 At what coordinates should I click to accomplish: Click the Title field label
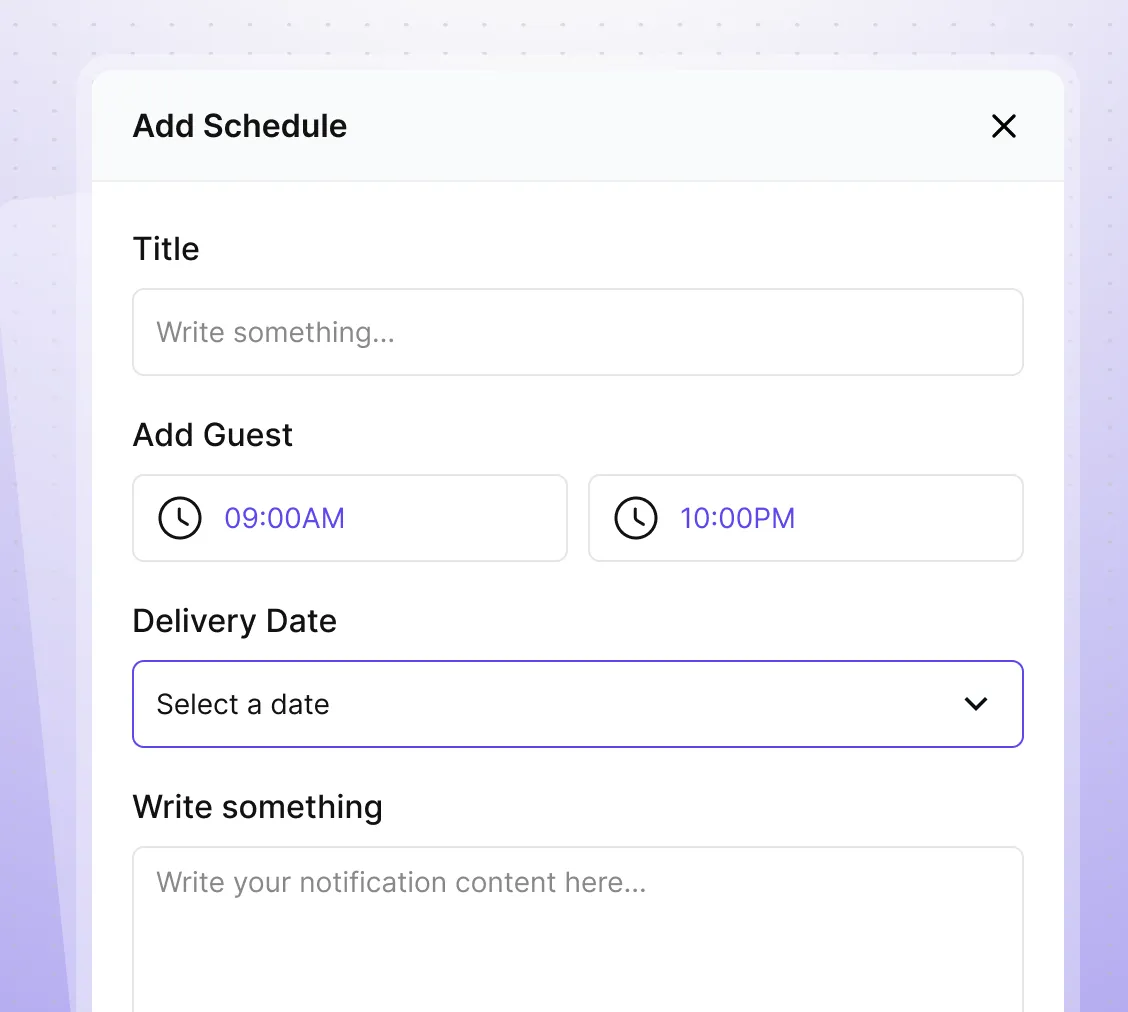[x=166, y=249]
